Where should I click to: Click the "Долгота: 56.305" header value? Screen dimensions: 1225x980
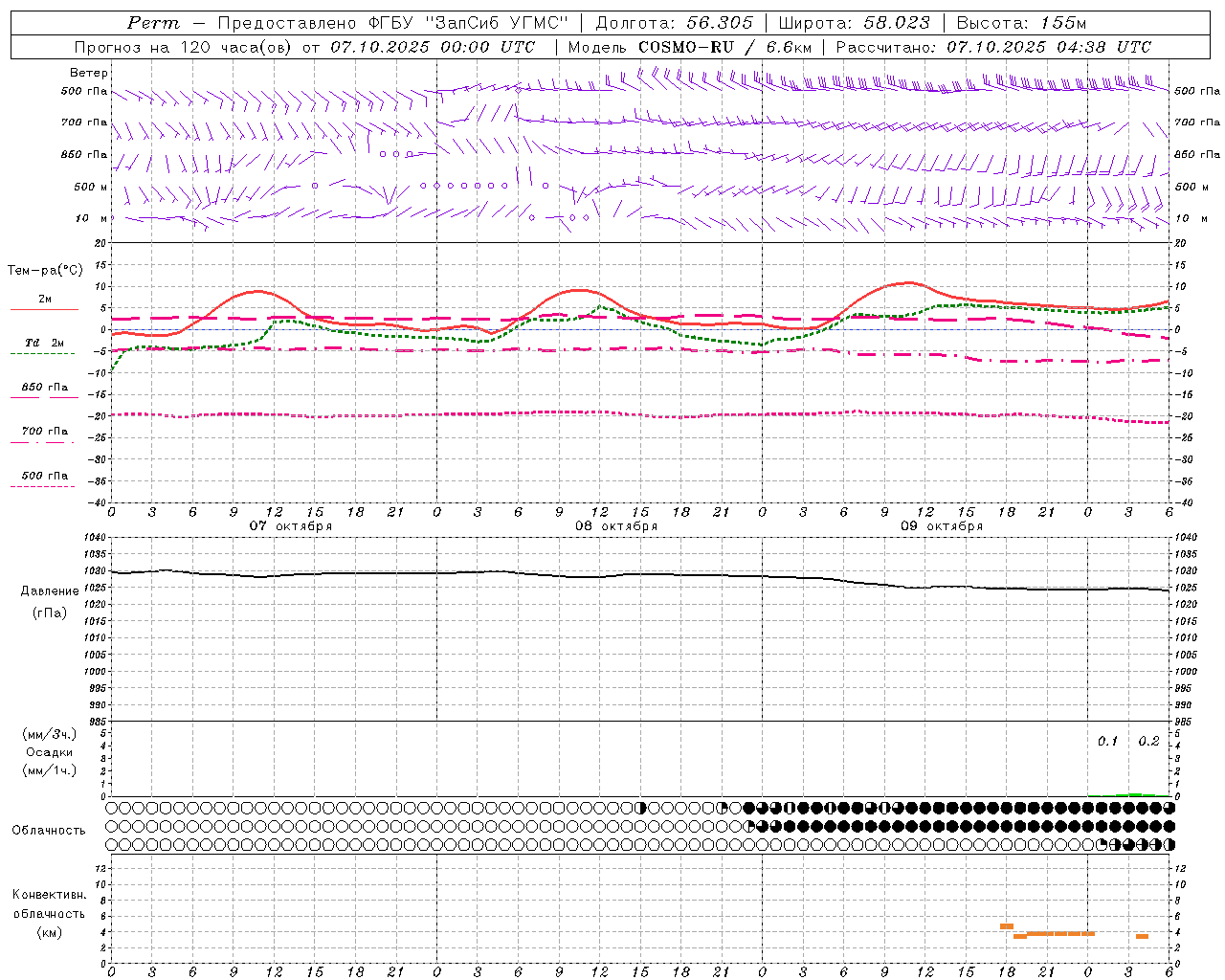(x=675, y=23)
